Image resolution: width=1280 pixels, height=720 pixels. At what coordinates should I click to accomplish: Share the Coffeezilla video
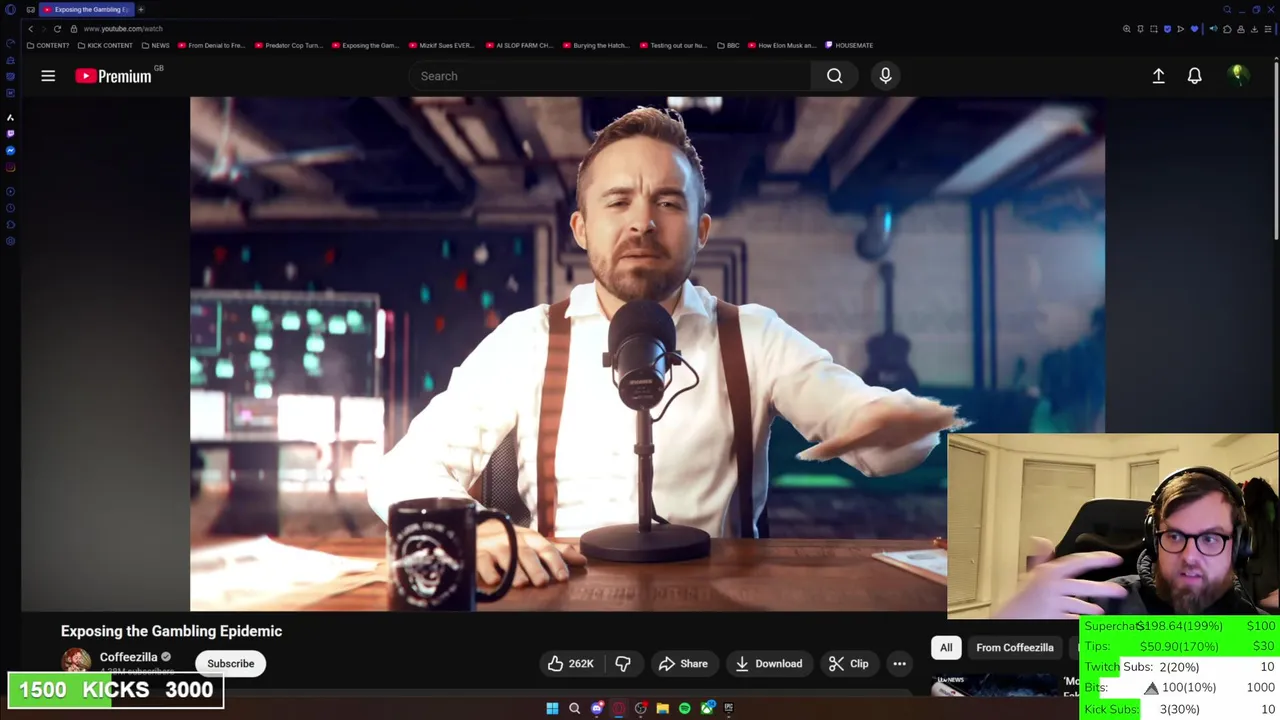click(x=683, y=664)
